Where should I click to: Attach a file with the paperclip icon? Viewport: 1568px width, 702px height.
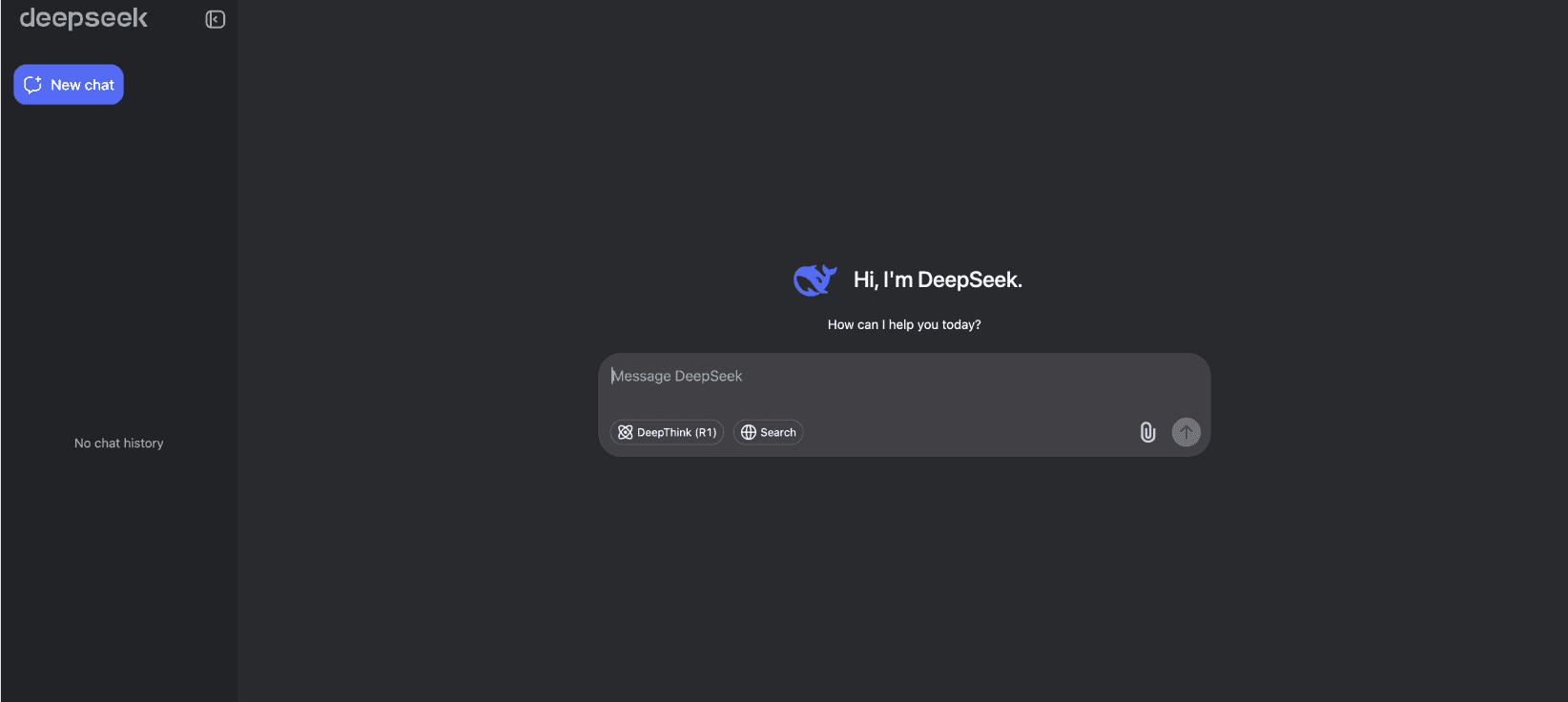(1147, 432)
